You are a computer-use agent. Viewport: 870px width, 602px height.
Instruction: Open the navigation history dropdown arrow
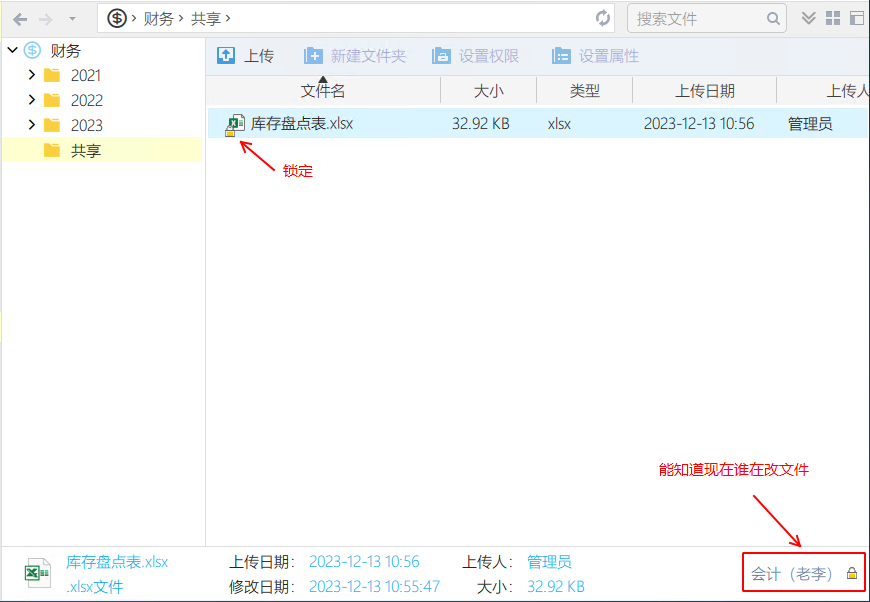tap(72, 19)
